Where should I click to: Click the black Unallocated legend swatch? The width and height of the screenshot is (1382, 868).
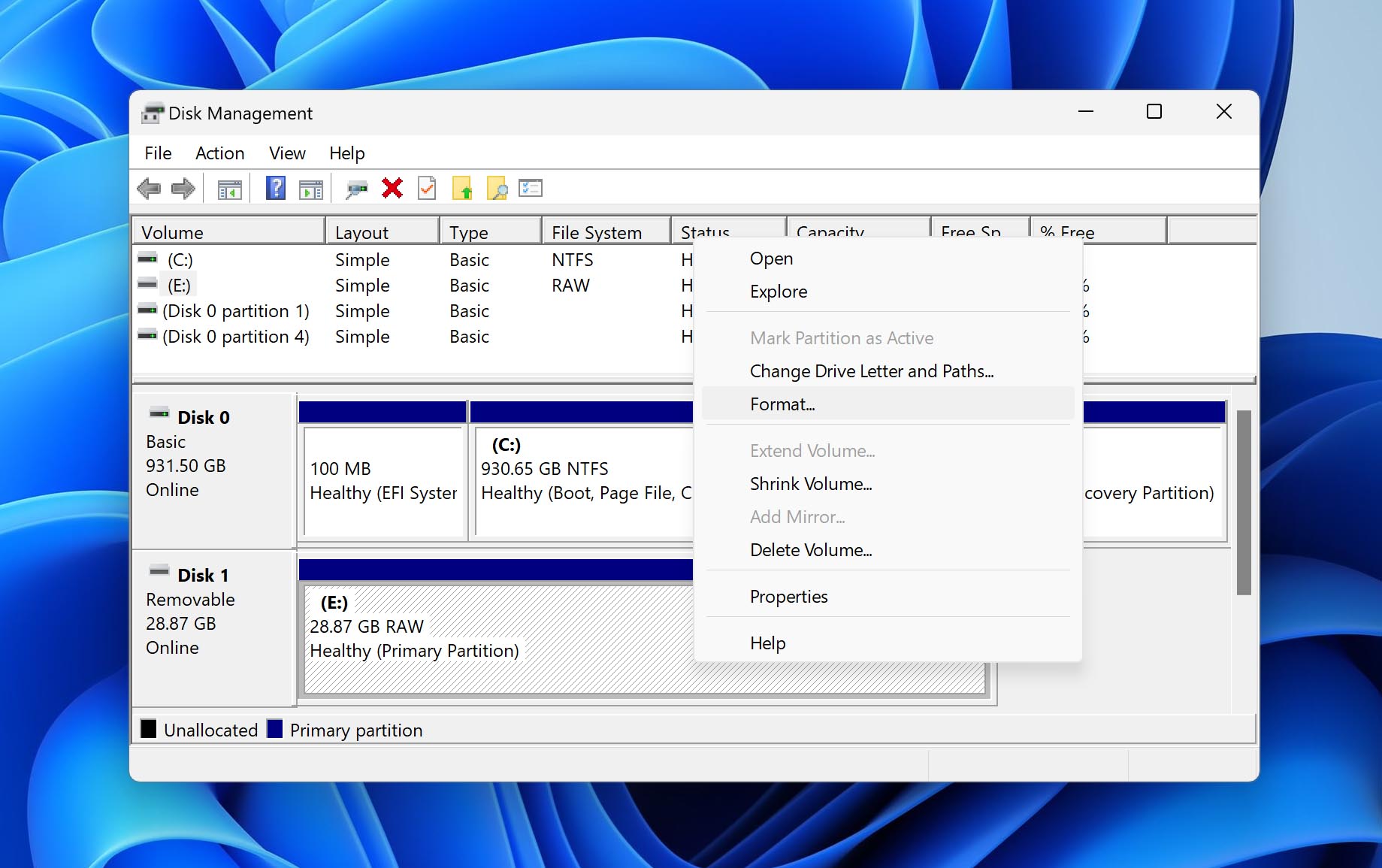point(149,729)
